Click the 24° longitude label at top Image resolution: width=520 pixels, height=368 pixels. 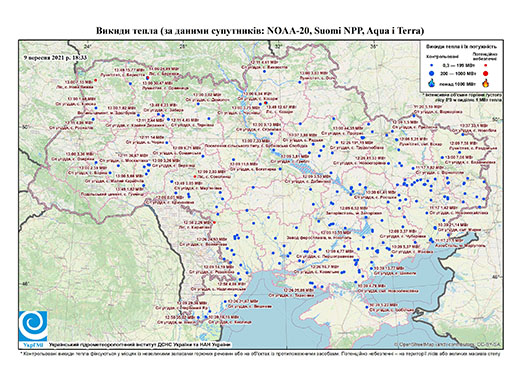[x=88, y=46]
